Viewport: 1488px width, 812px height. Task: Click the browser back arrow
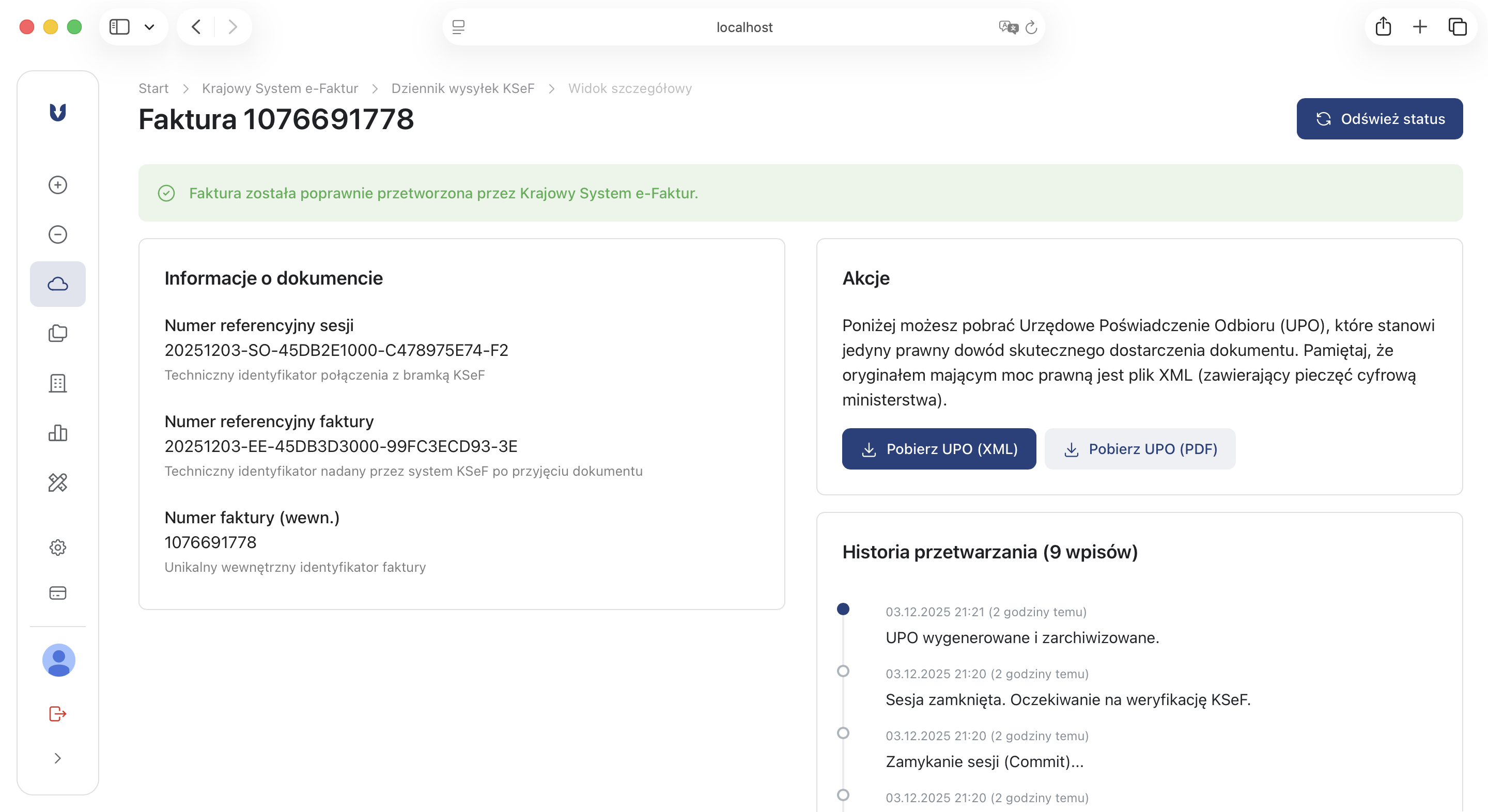tap(196, 26)
